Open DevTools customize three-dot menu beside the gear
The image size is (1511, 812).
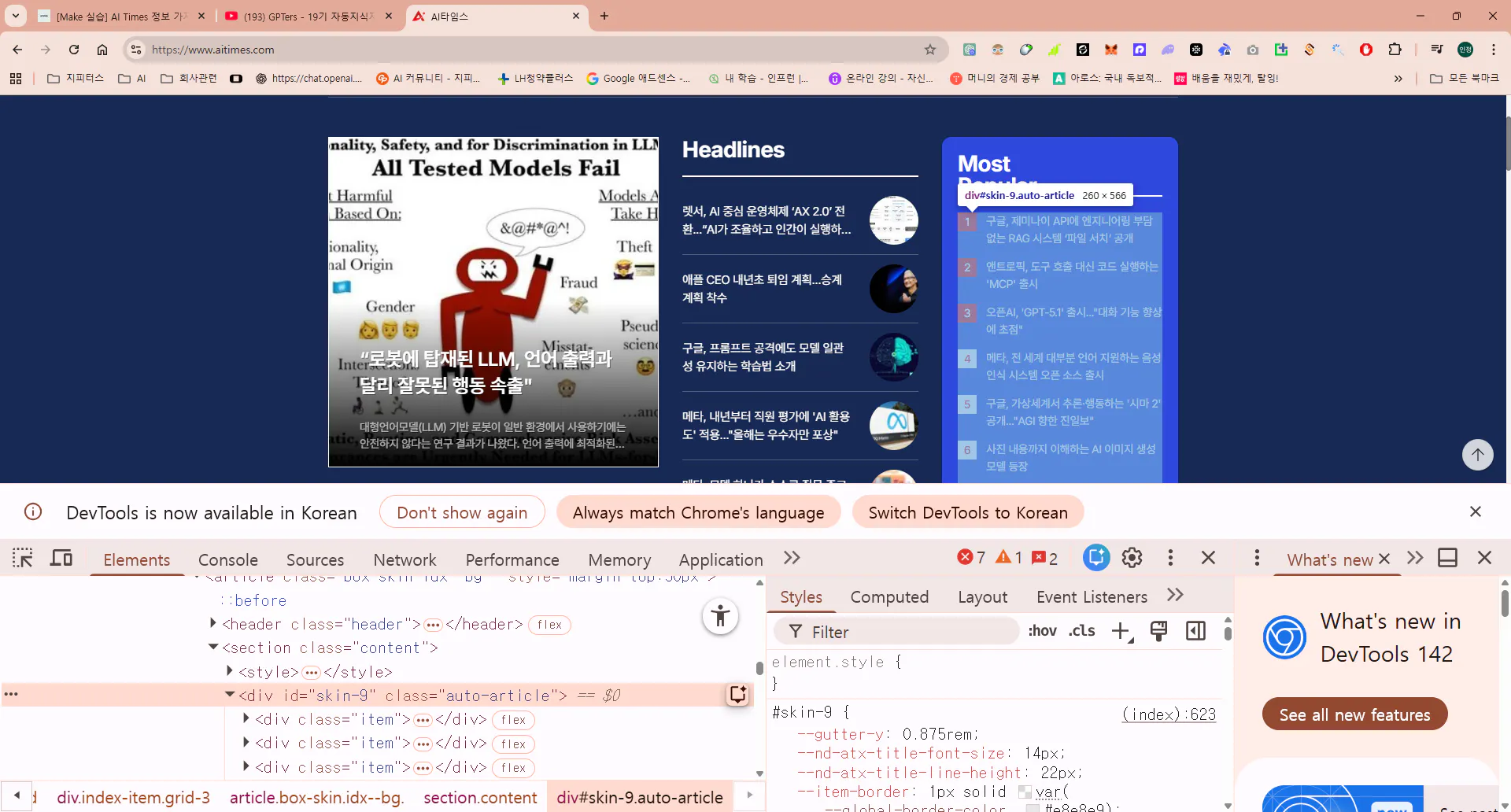[1170, 558]
